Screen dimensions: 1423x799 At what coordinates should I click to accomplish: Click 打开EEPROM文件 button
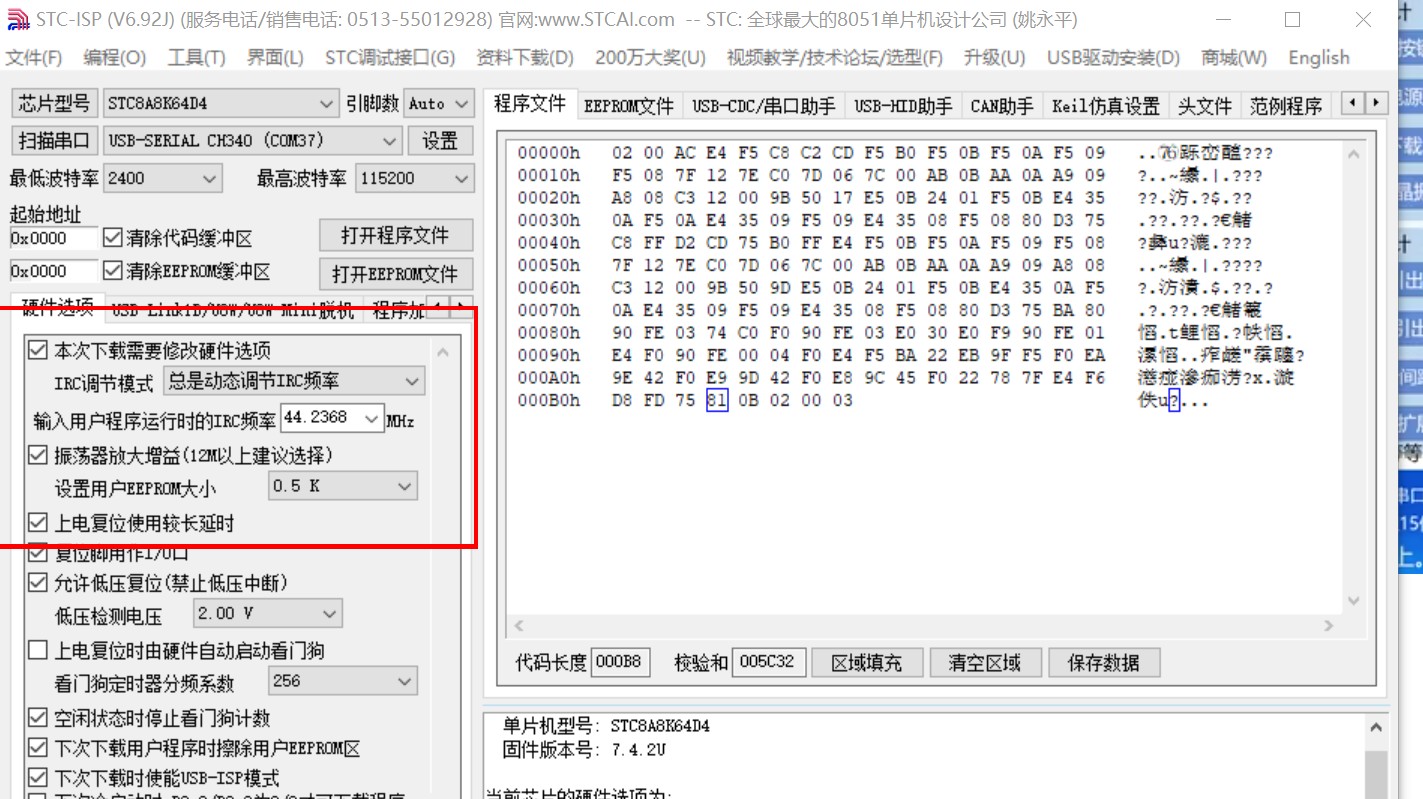click(x=395, y=273)
